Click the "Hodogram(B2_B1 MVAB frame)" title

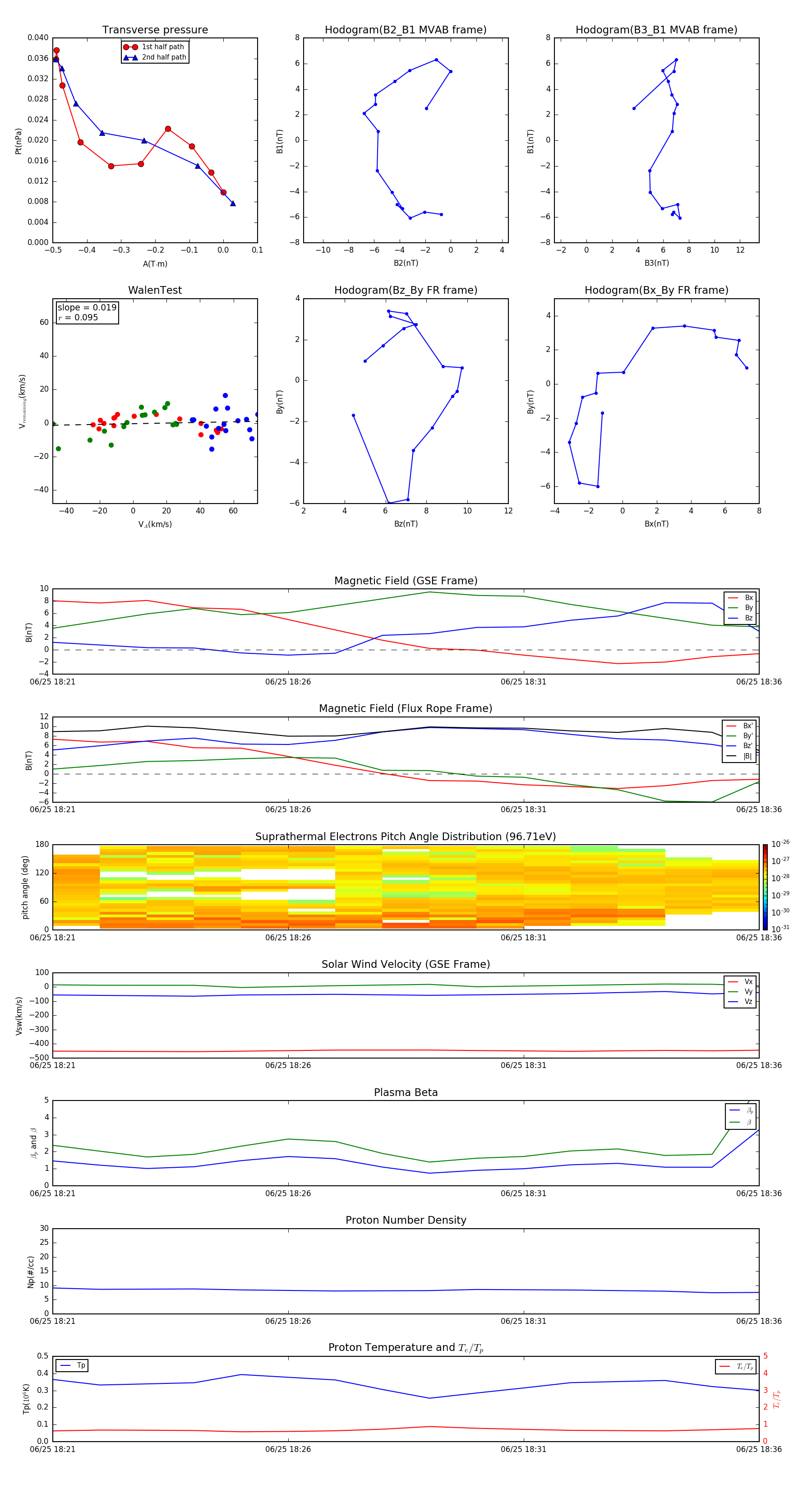coord(406,30)
